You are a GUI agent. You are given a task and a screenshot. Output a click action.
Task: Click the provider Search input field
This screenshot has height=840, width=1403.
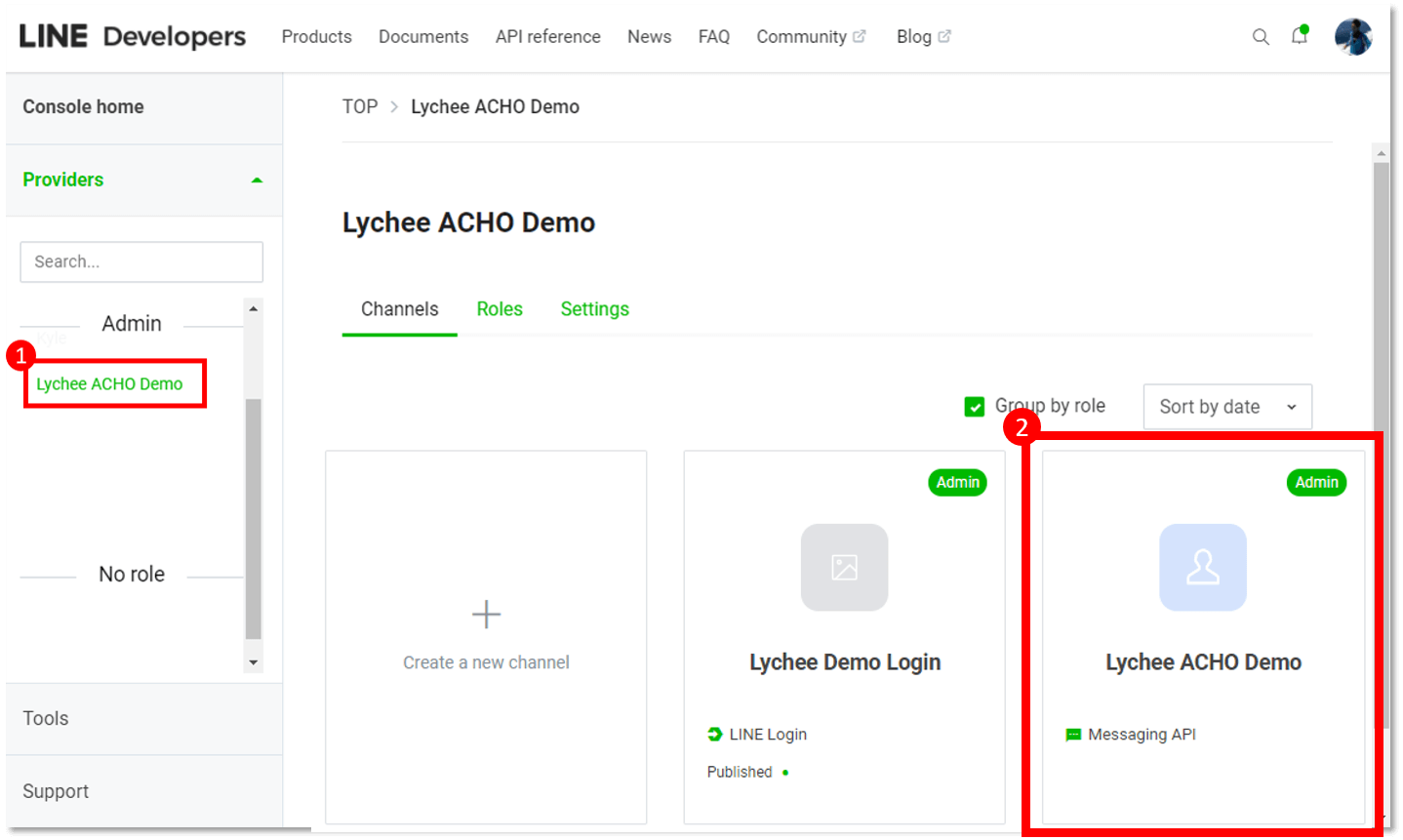tap(140, 261)
